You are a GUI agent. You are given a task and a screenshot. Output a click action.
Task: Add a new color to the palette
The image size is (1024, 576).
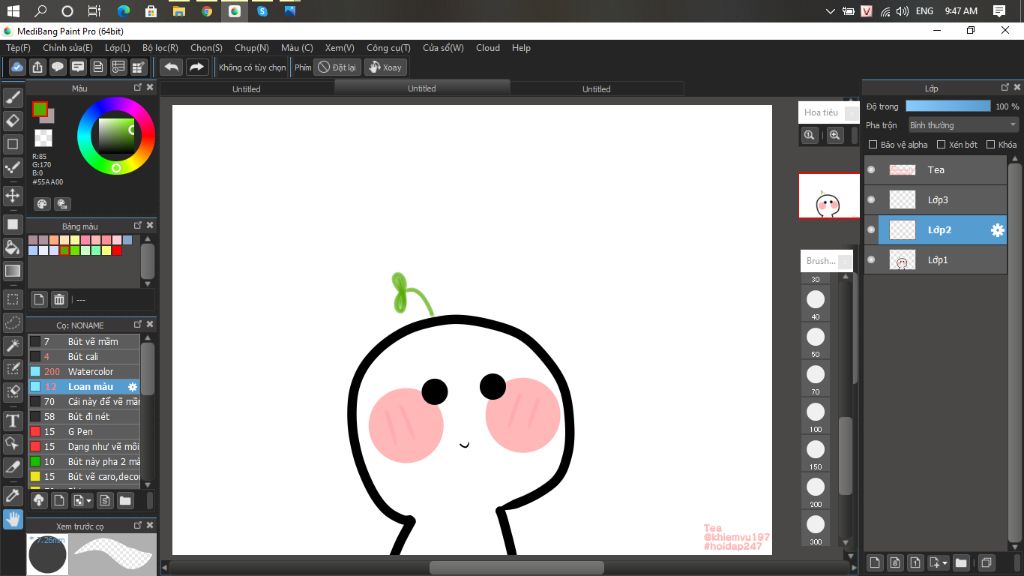point(39,300)
